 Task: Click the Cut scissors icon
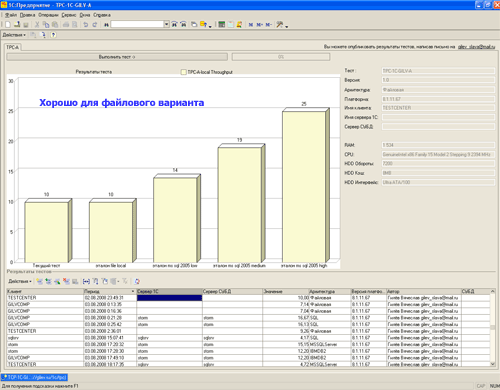tap(37, 24)
